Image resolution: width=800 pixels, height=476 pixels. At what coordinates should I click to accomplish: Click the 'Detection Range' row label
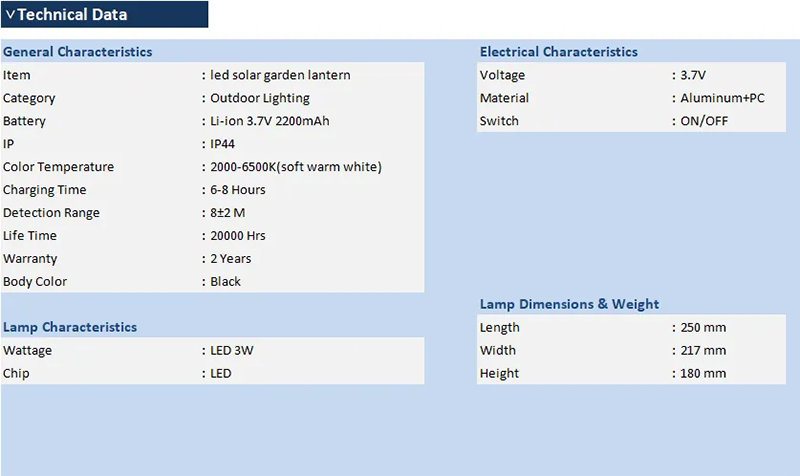coord(51,213)
